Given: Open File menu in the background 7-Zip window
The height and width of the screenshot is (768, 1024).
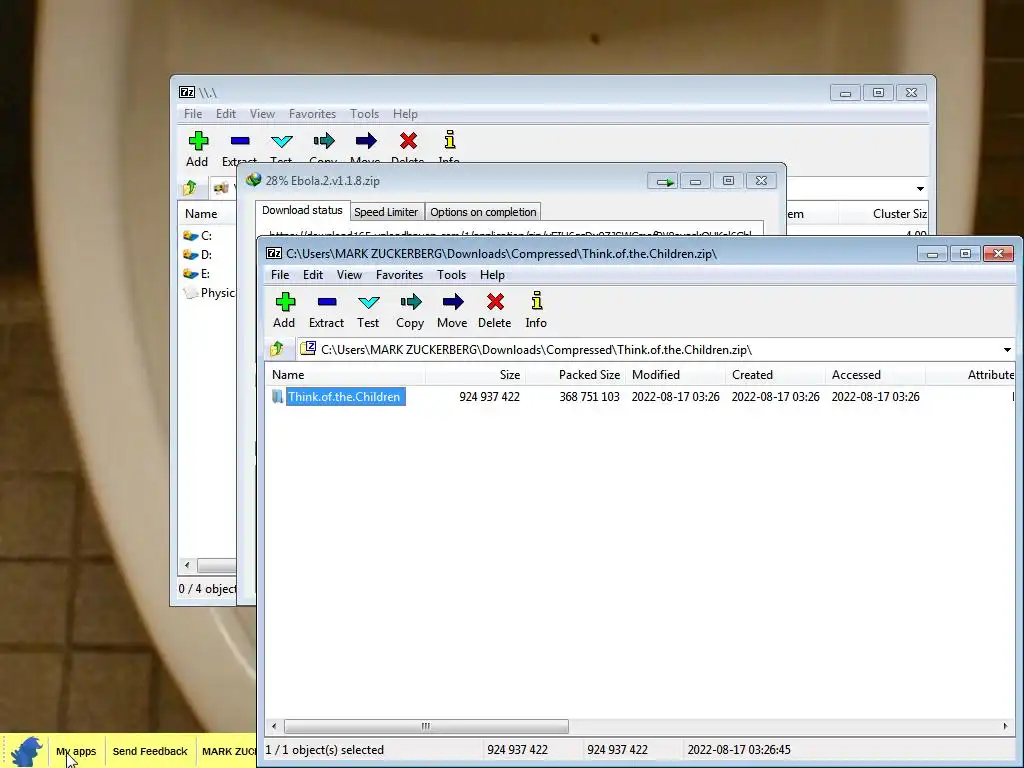Looking at the screenshot, I should [193, 114].
